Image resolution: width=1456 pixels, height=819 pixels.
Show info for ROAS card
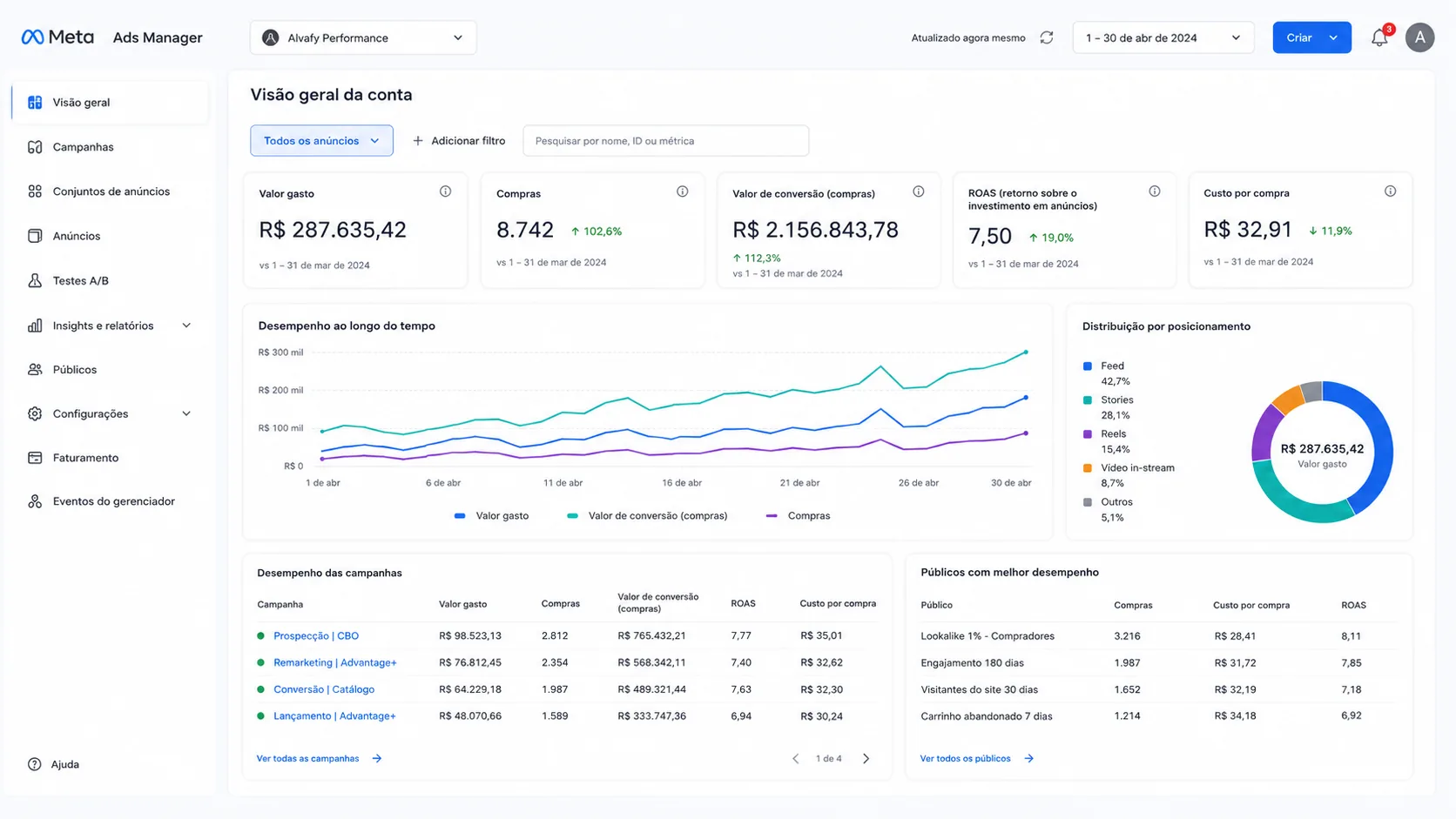pos(1155,191)
